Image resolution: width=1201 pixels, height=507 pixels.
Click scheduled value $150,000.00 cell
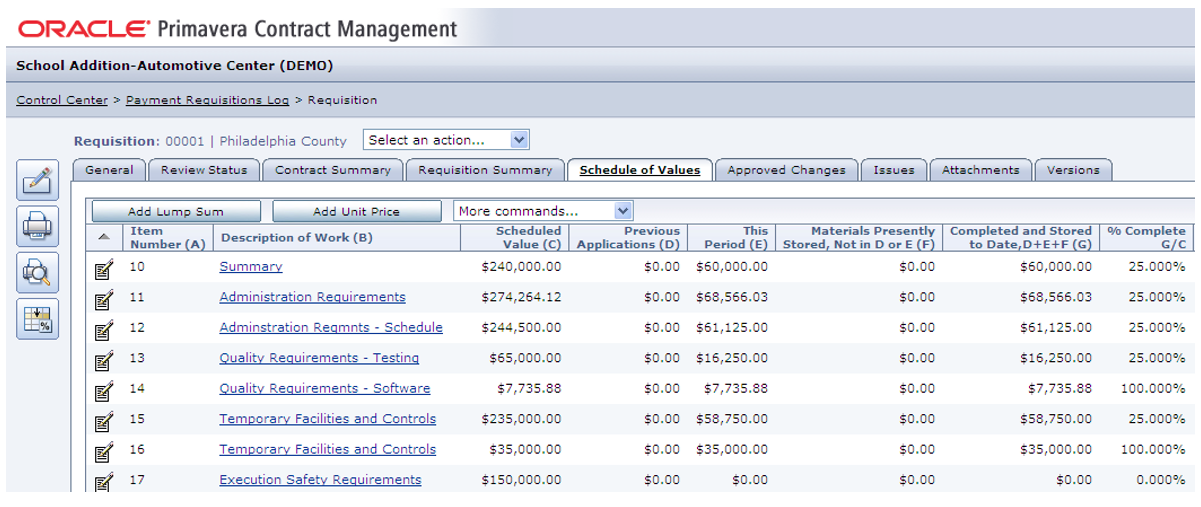coord(521,480)
